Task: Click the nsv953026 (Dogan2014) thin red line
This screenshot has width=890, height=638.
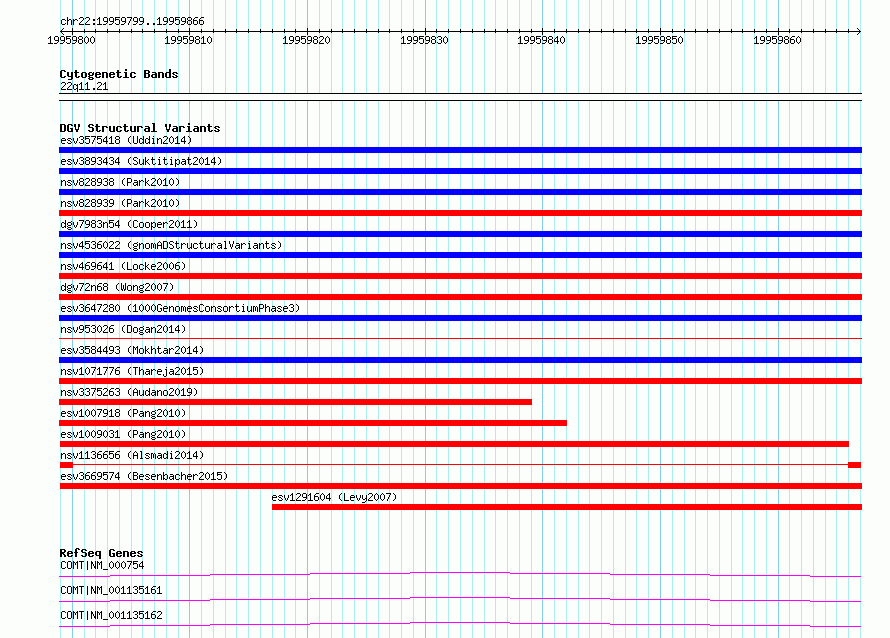Action: 460,339
